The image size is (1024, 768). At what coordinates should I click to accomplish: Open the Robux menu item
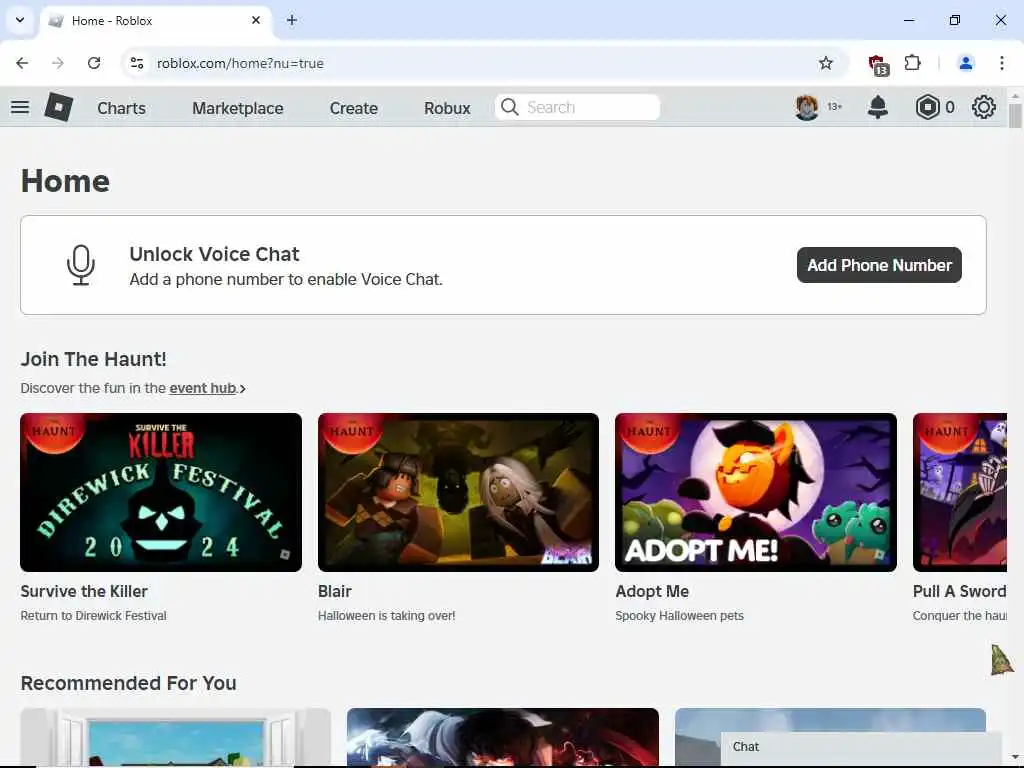447,108
